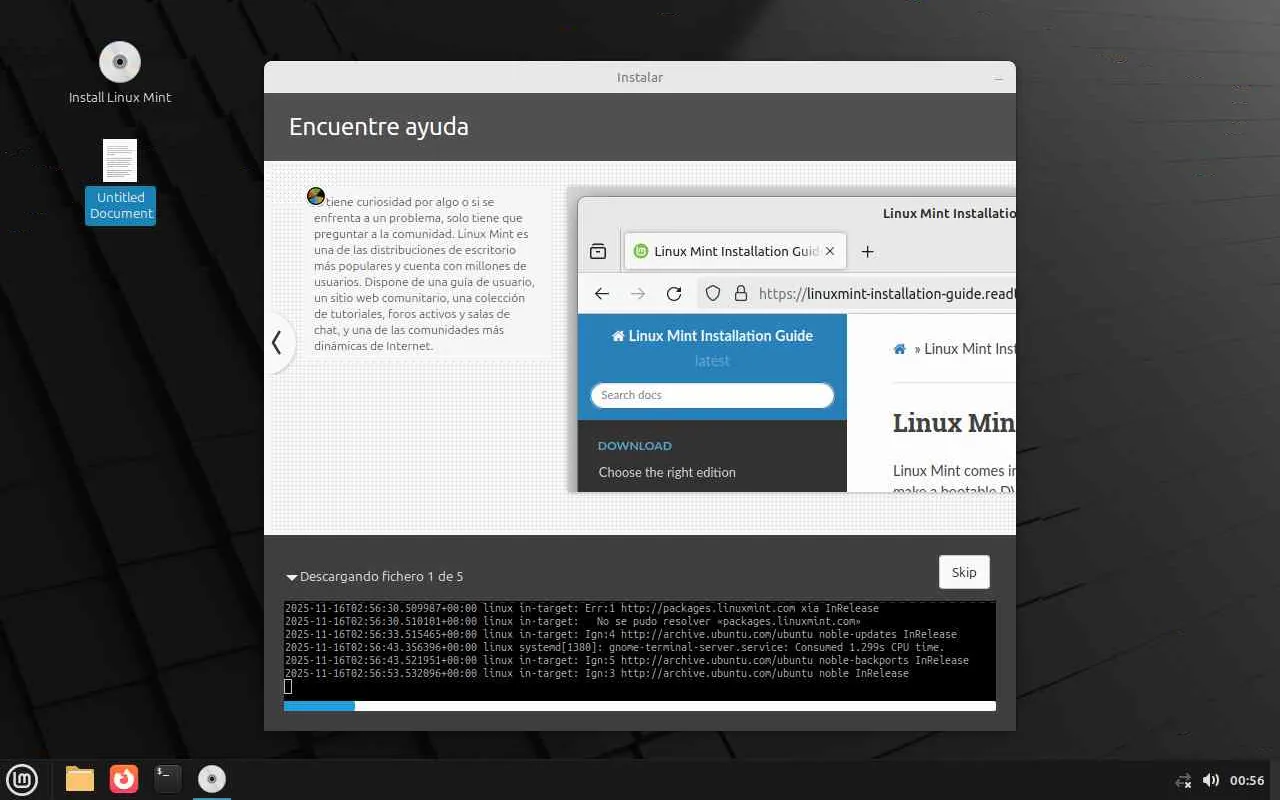Launch Firefox from the panel

(124, 779)
